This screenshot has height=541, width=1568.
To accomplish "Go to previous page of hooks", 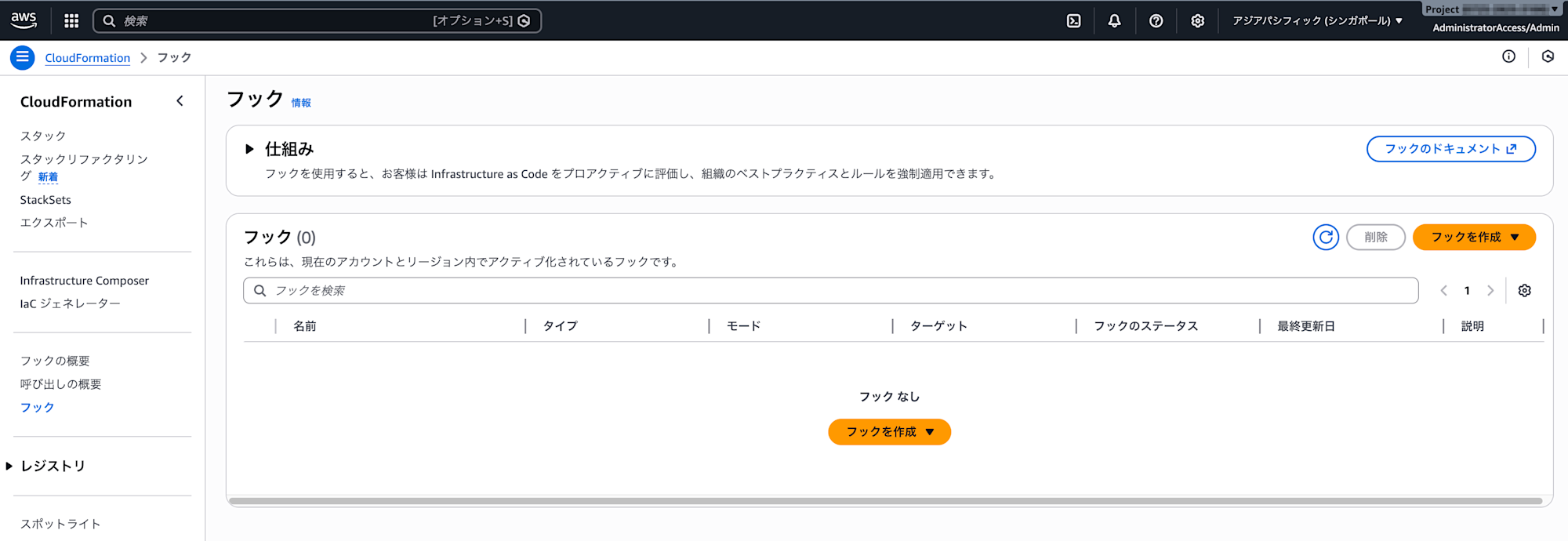I will pos(1443,291).
